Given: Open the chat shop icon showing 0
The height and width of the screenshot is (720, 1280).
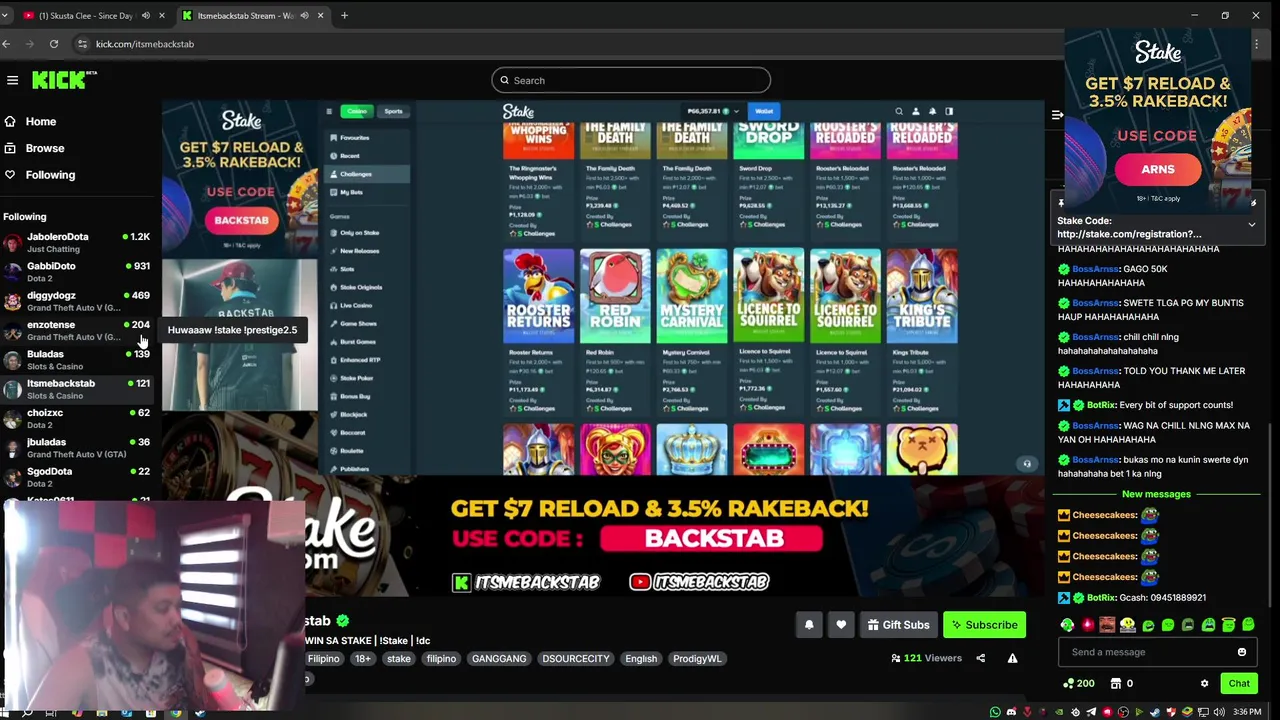Looking at the screenshot, I should click(x=1121, y=684).
